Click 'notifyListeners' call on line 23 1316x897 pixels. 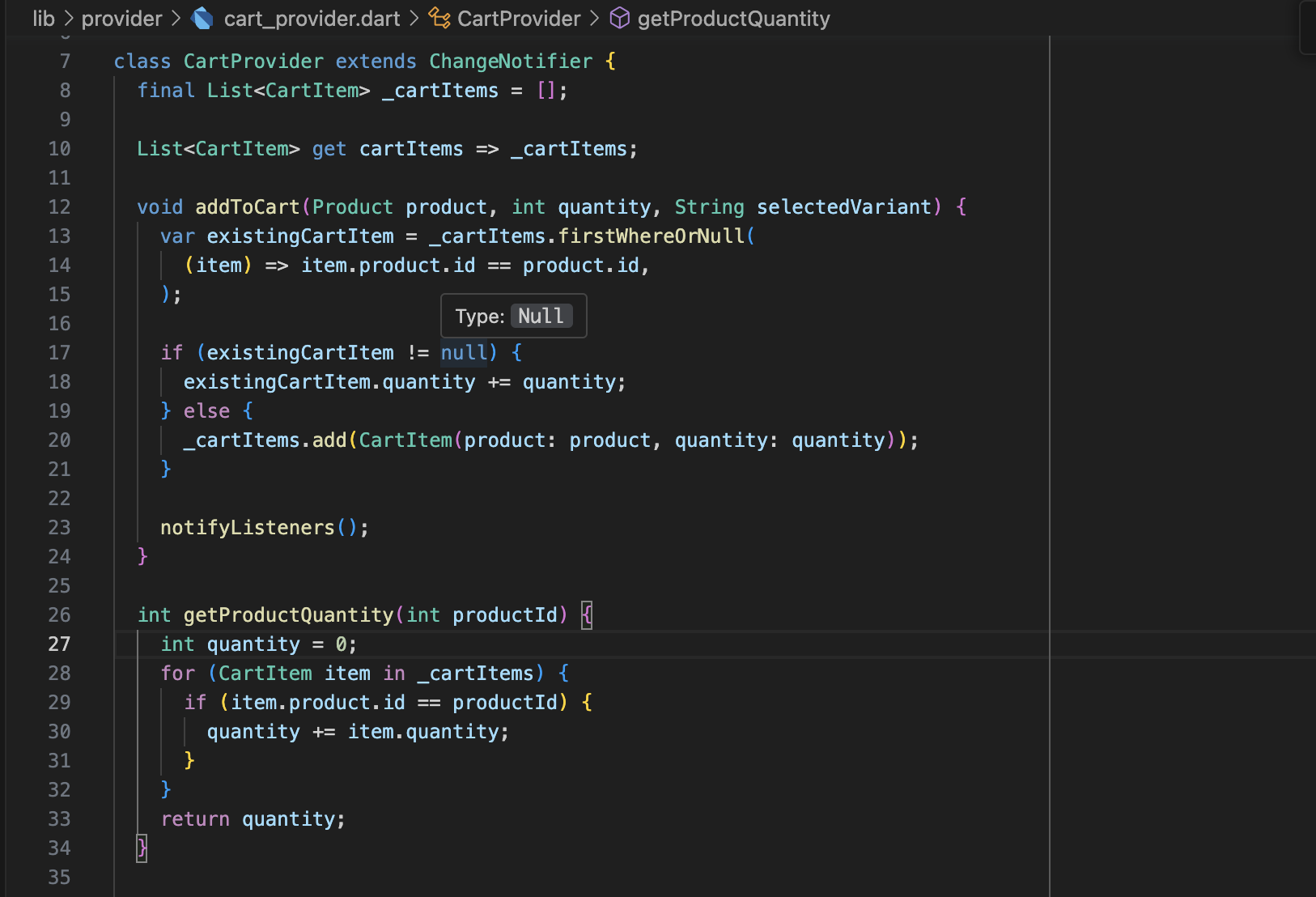coord(248,528)
